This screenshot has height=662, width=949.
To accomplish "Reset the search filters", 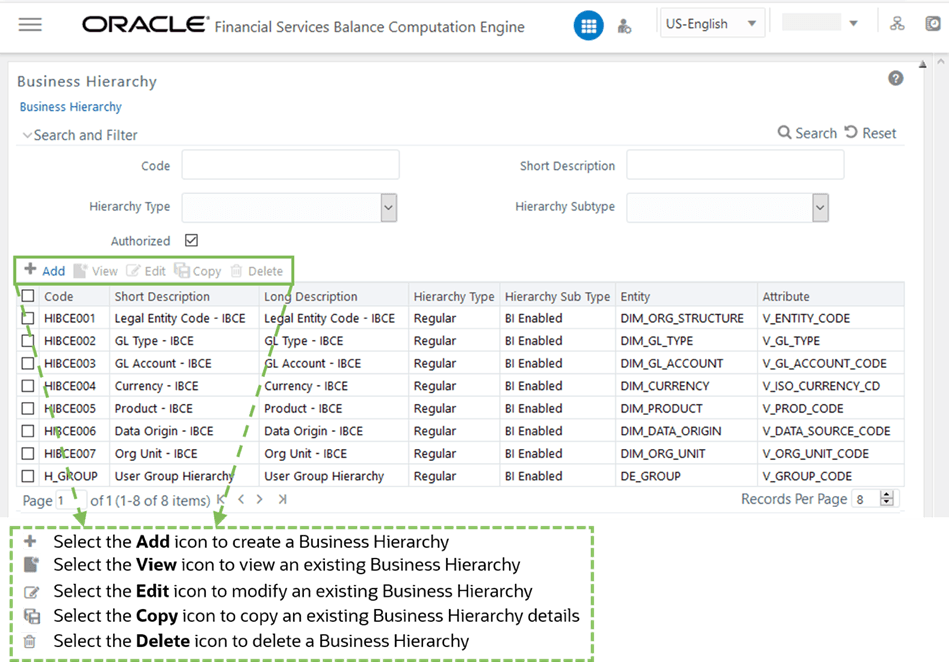I will [x=870, y=133].
